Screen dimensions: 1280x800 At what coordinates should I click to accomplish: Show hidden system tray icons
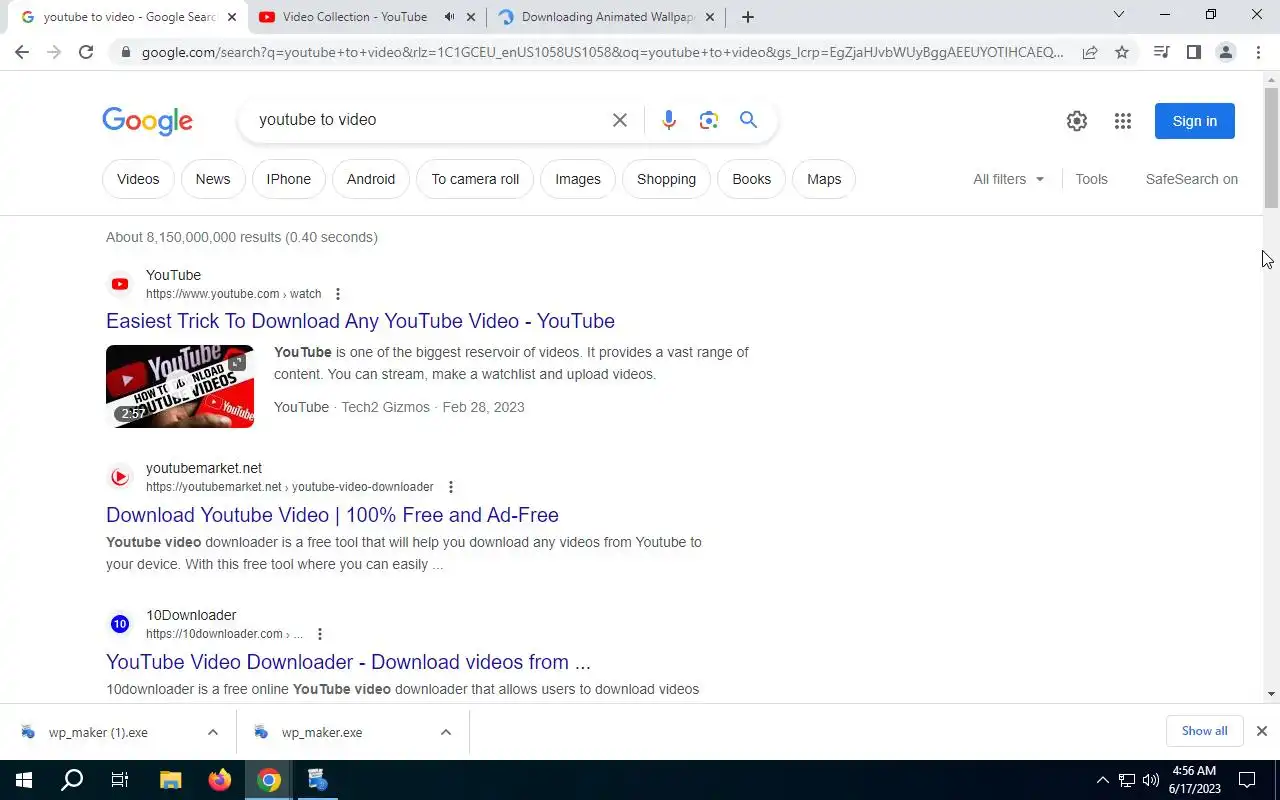tap(1102, 780)
